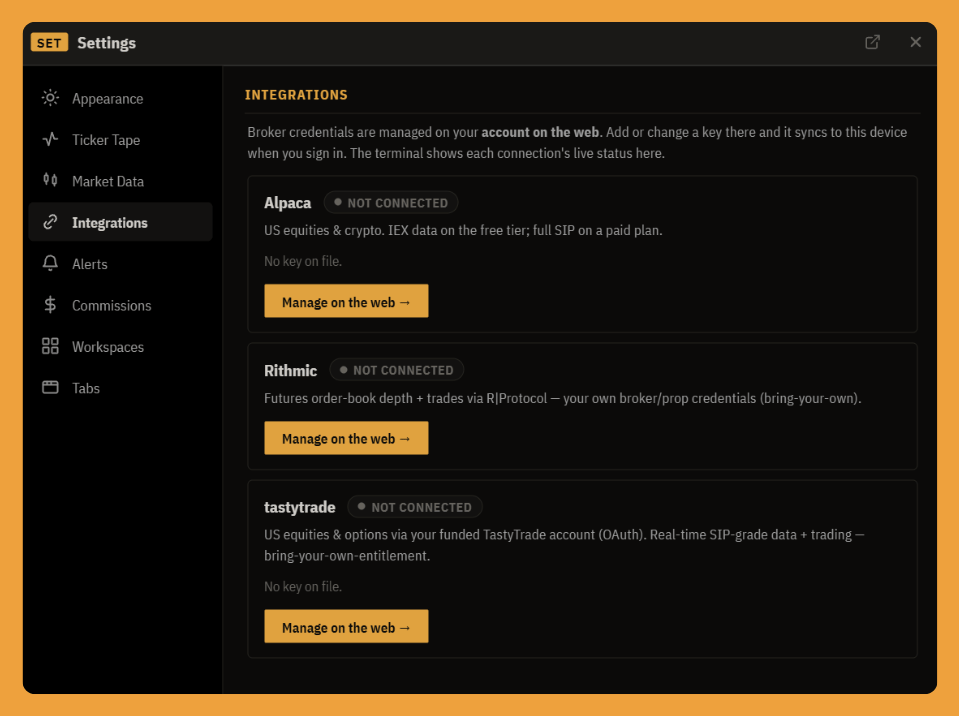This screenshot has width=959, height=716.
Task: Click the Workspaces grid icon
Action: point(50,346)
